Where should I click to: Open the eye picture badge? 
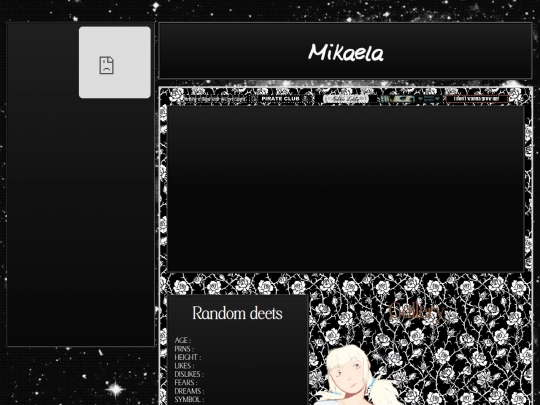click(x=411, y=99)
